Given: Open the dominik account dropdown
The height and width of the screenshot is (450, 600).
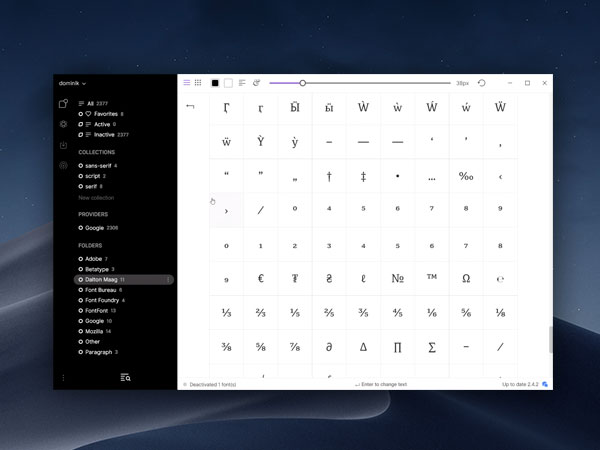Looking at the screenshot, I should [72, 83].
